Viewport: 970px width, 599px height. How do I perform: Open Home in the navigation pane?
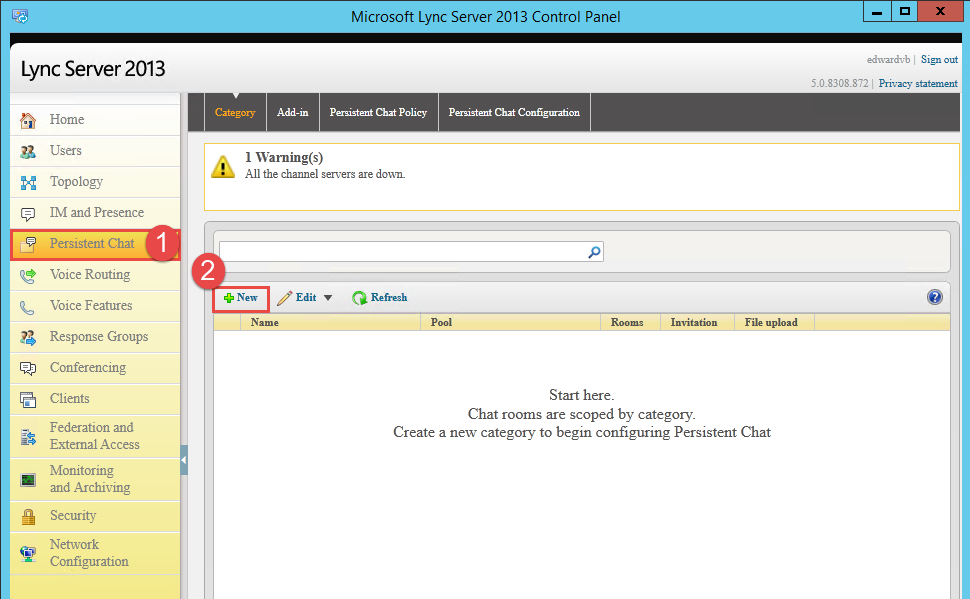[x=95, y=120]
